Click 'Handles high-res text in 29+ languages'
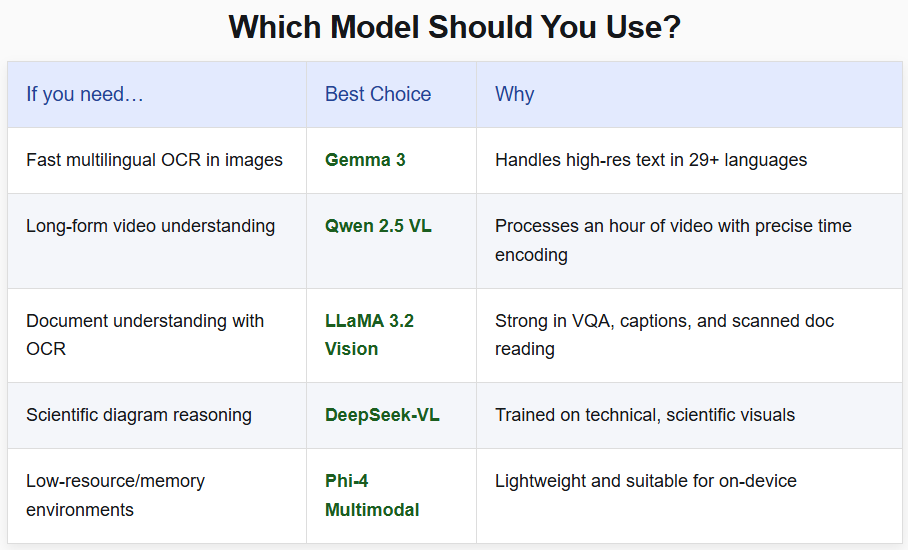 point(650,160)
